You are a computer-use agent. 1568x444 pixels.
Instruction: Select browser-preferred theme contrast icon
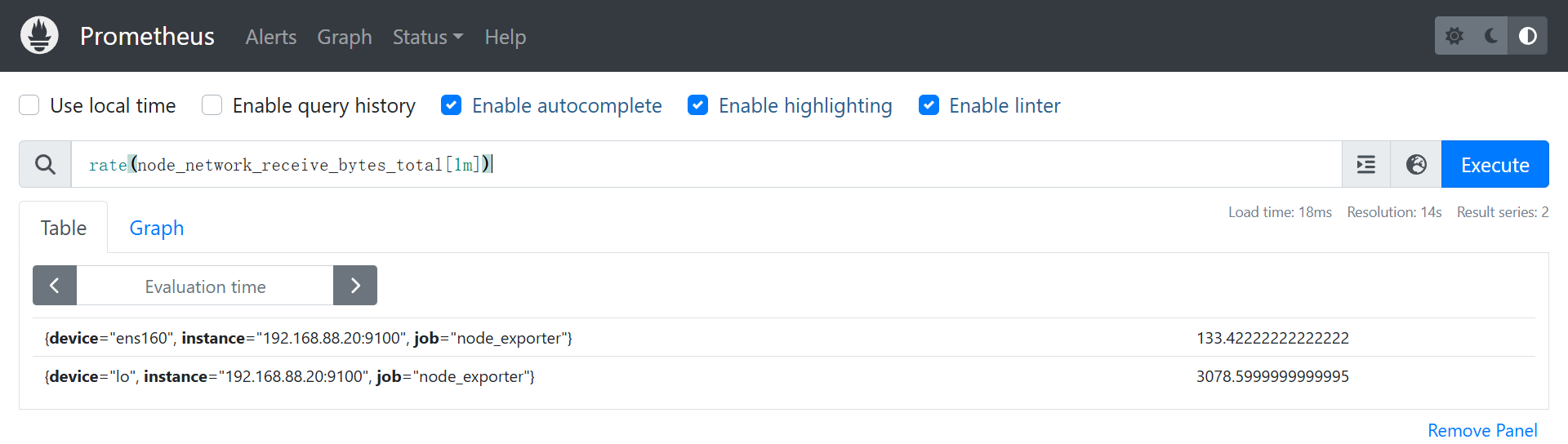tap(1527, 36)
